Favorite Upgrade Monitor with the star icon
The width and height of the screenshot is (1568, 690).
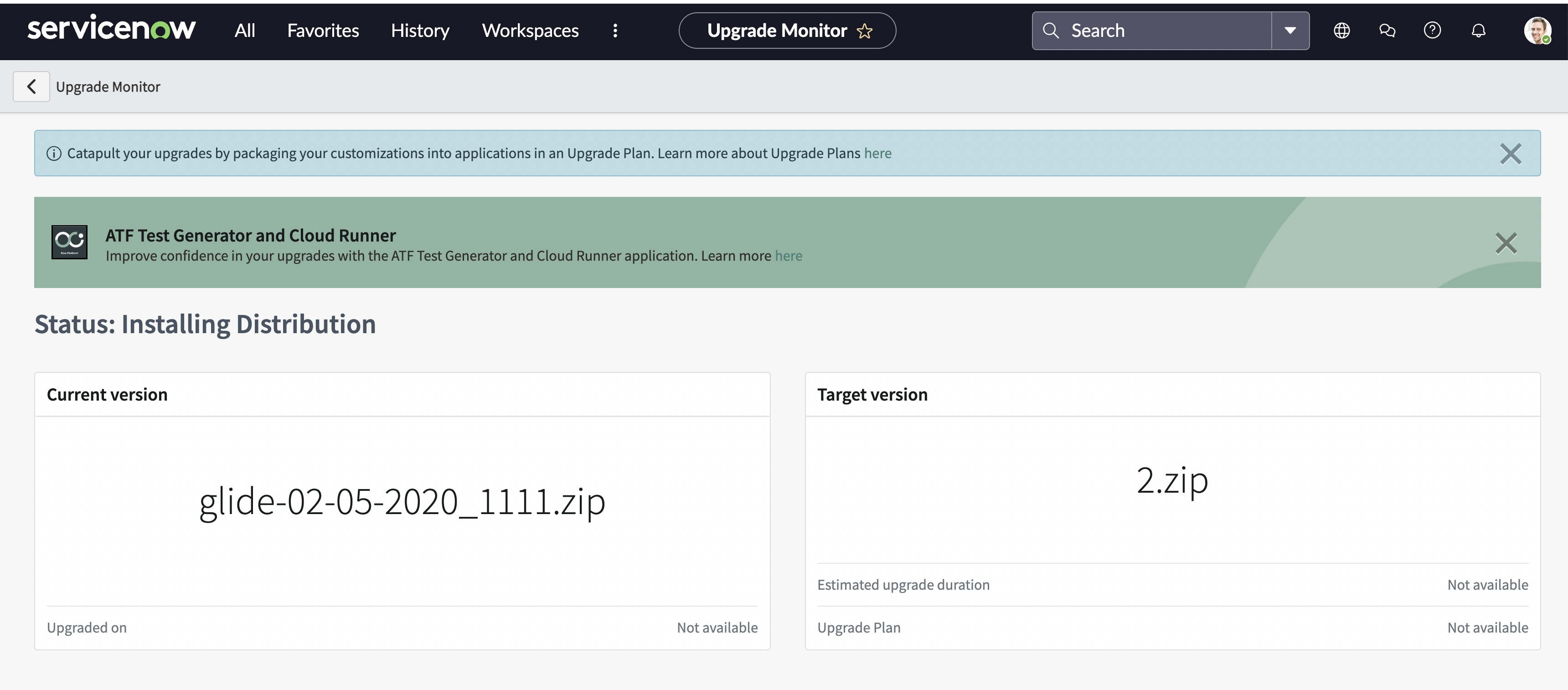pyautogui.click(x=864, y=31)
